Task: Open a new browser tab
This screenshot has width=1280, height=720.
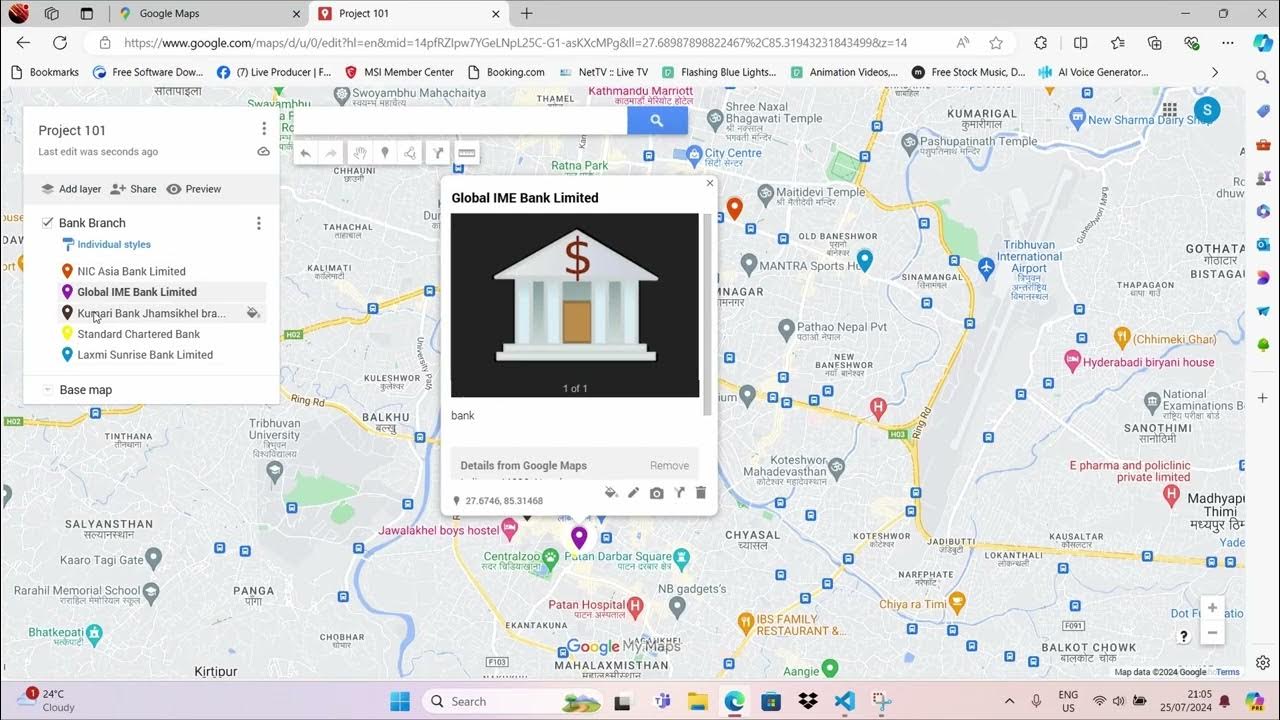Action: pos(527,14)
